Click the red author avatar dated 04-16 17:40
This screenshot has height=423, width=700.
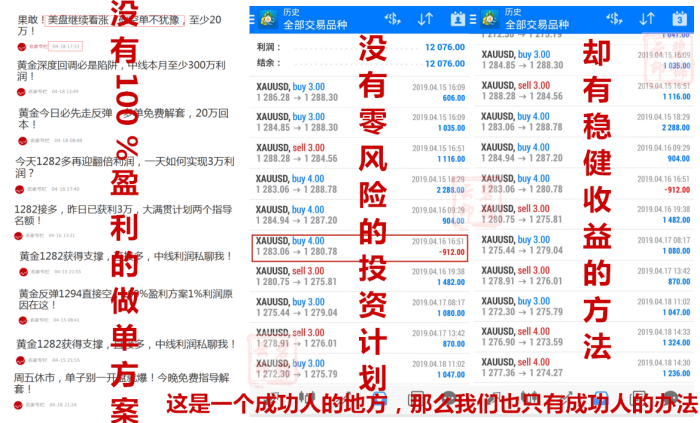(20, 190)
